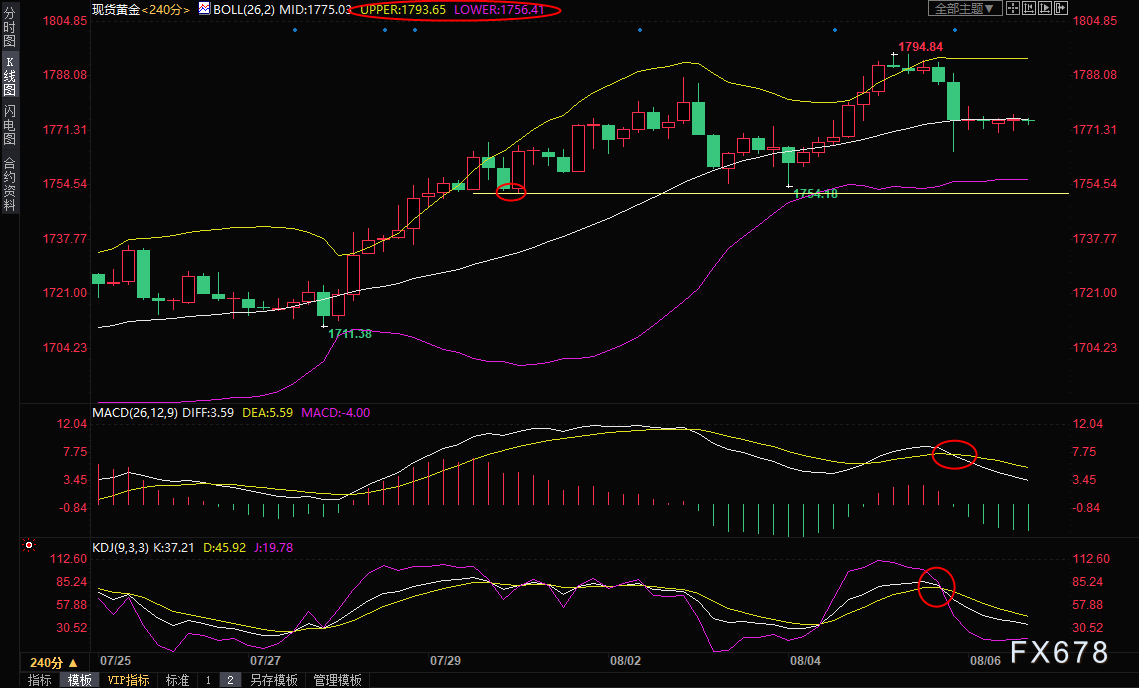The height and width of the screenshot is (688, 1139).
Task: Click the DIFF:3.59 value
Action: (208, 413)
